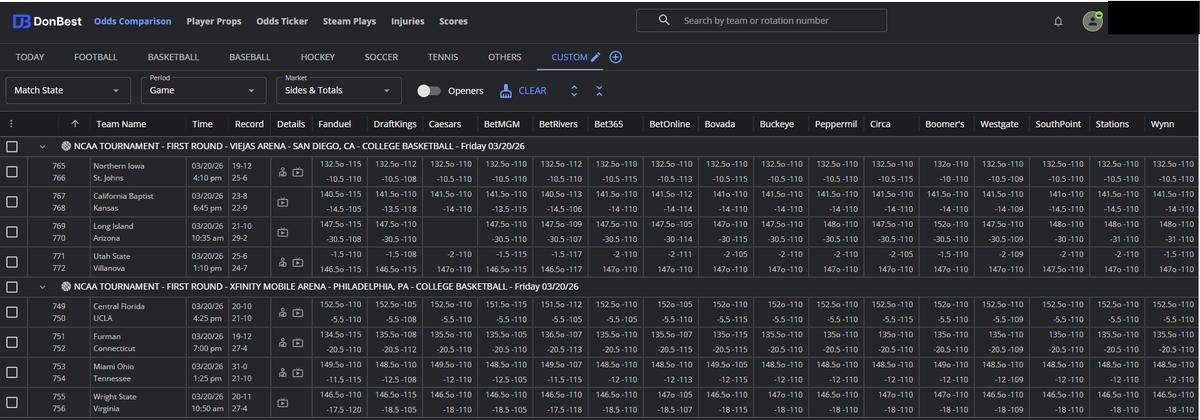Viewport: 1200px width, 420px height.
Task: Expand all rows with the arrows icon
Action: pyautogui.click(x=574, y=91)
